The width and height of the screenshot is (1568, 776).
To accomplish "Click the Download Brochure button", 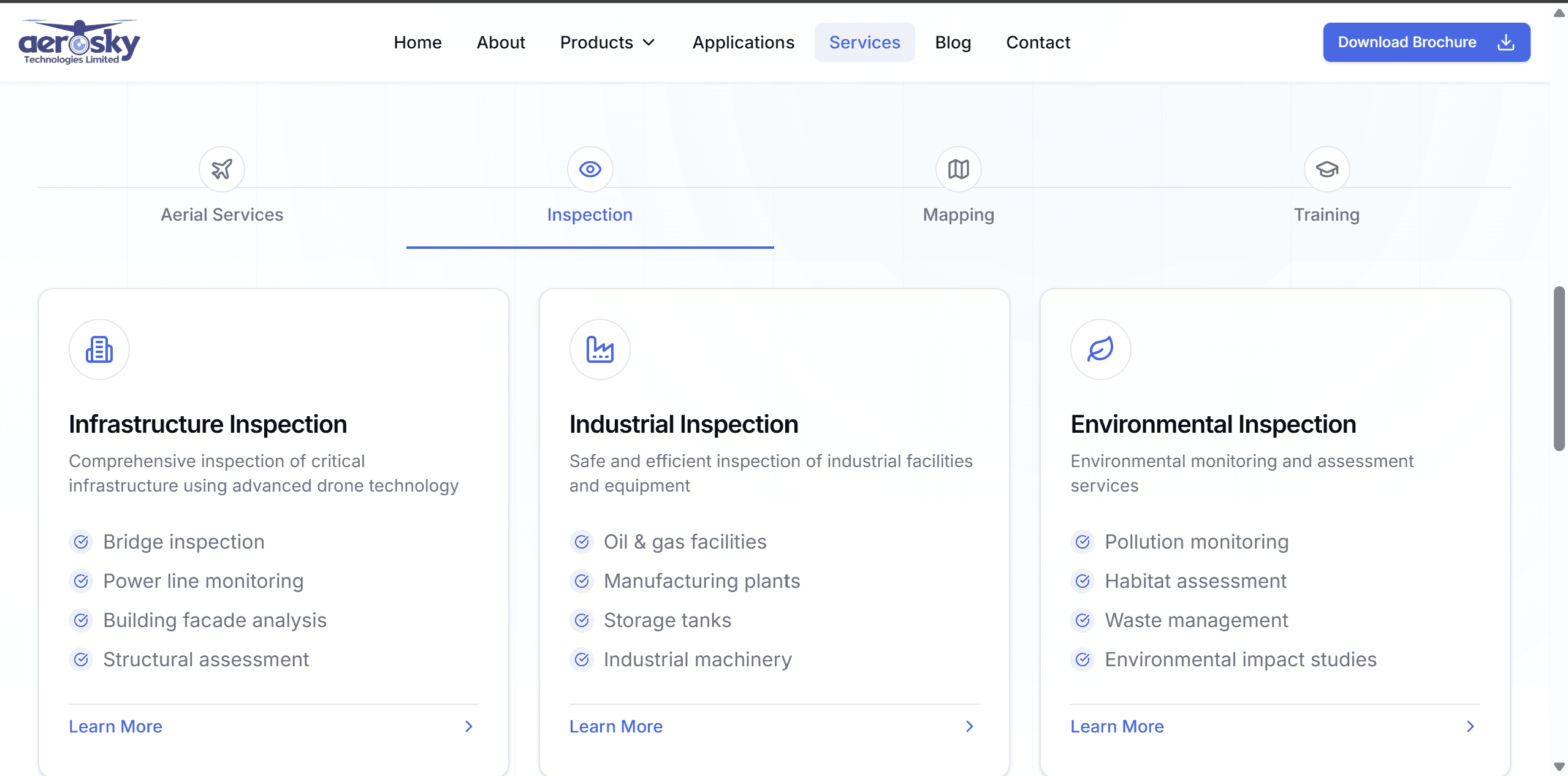I will 1426,42.
